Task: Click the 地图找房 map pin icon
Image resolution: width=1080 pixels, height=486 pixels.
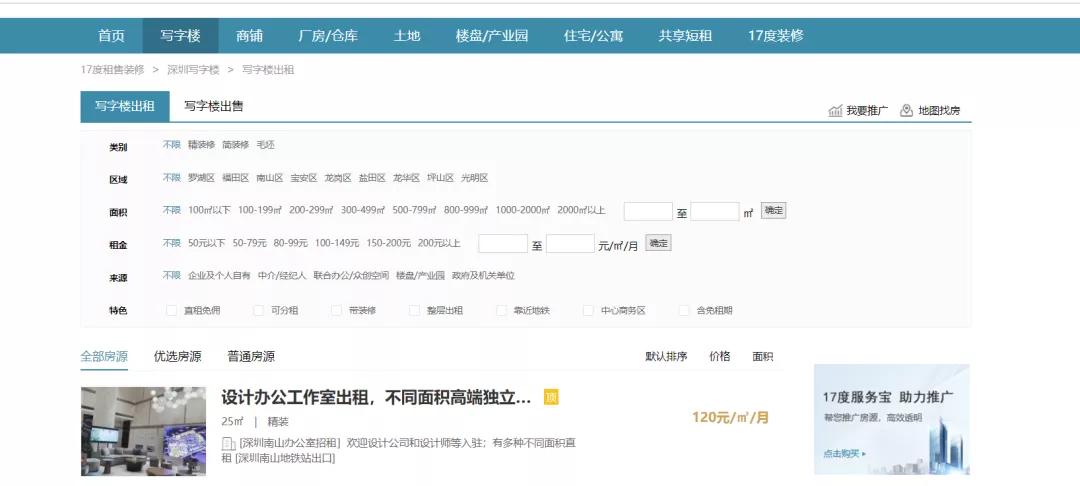Action: tap(906, 110)
